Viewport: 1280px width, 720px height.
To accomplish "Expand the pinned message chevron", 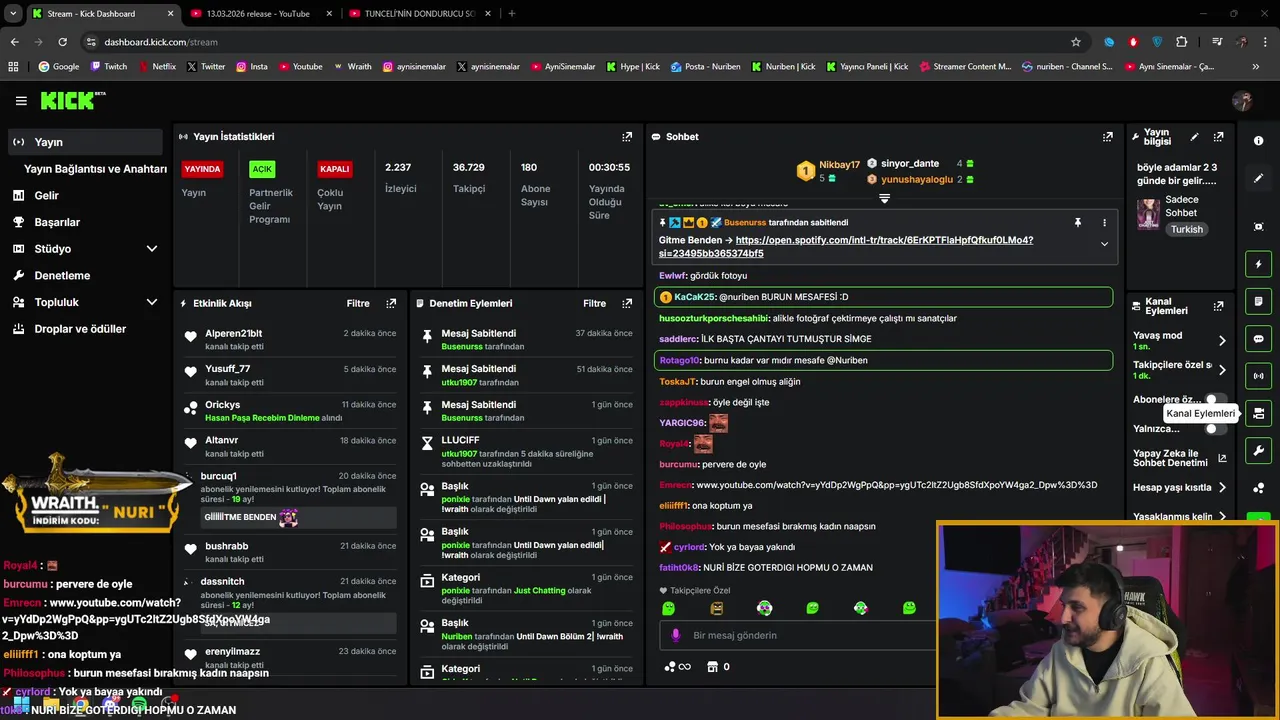I will [1104, 244].
